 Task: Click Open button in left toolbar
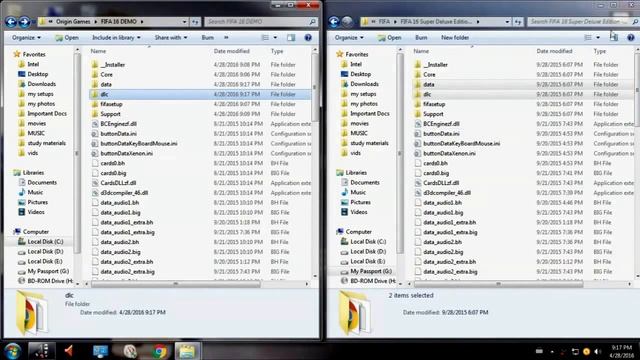coord(67,38)
